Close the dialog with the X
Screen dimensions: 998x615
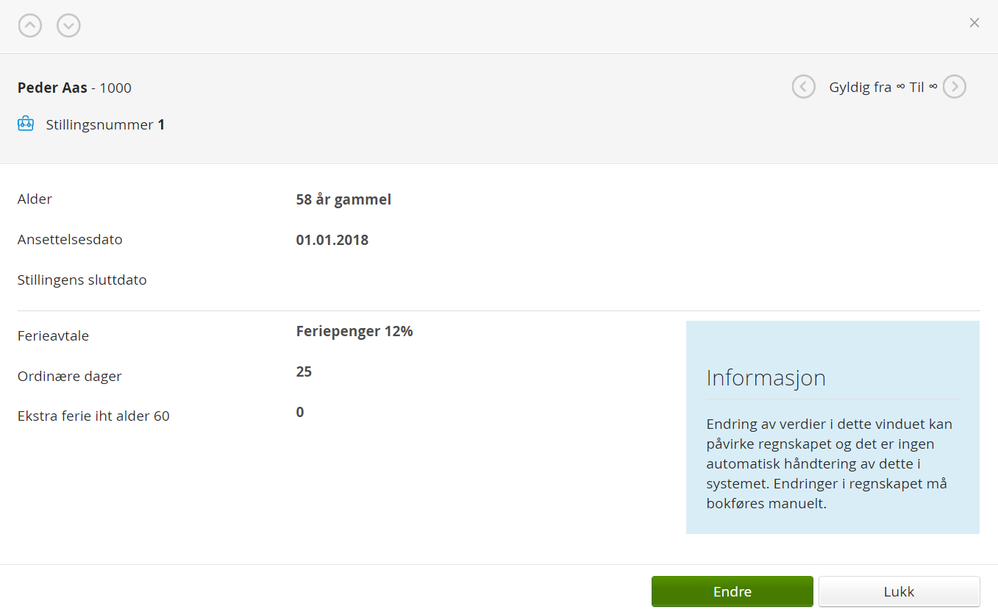pyautogui.click(x=974, y=23)
